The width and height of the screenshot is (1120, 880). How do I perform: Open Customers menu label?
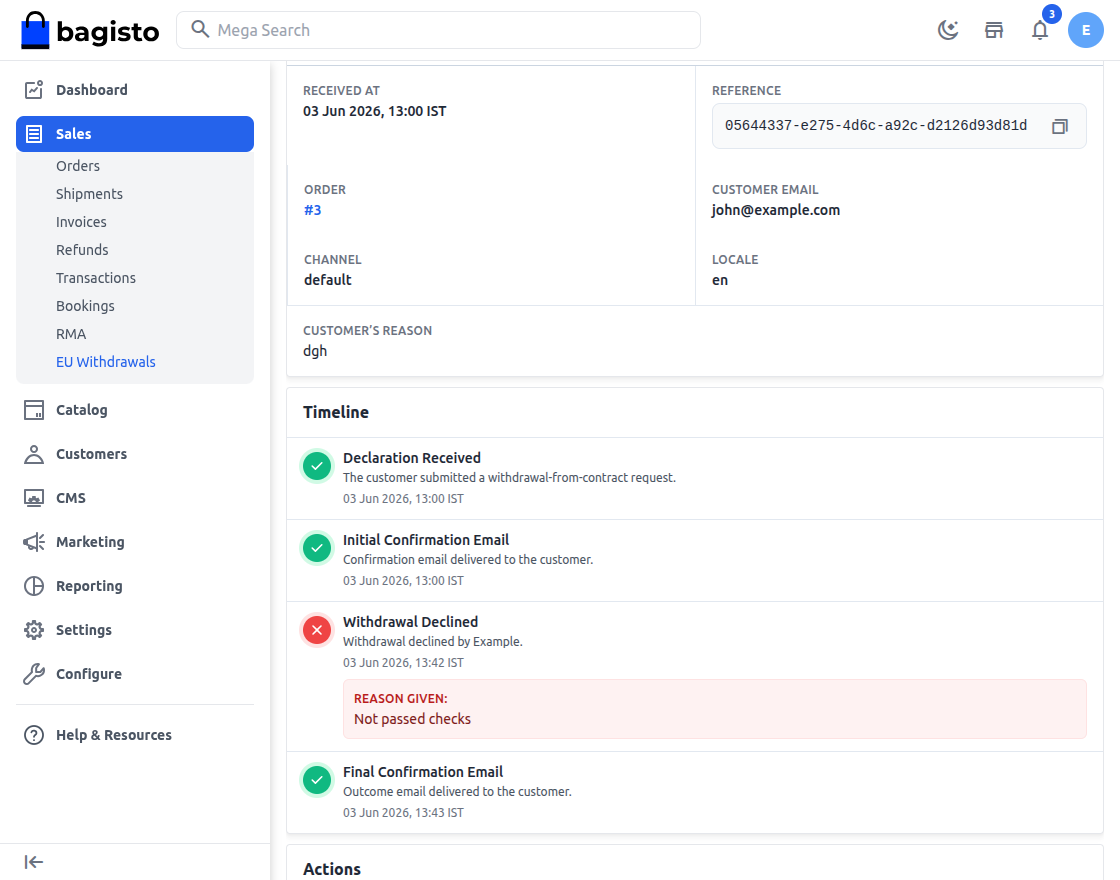[91, 454]
